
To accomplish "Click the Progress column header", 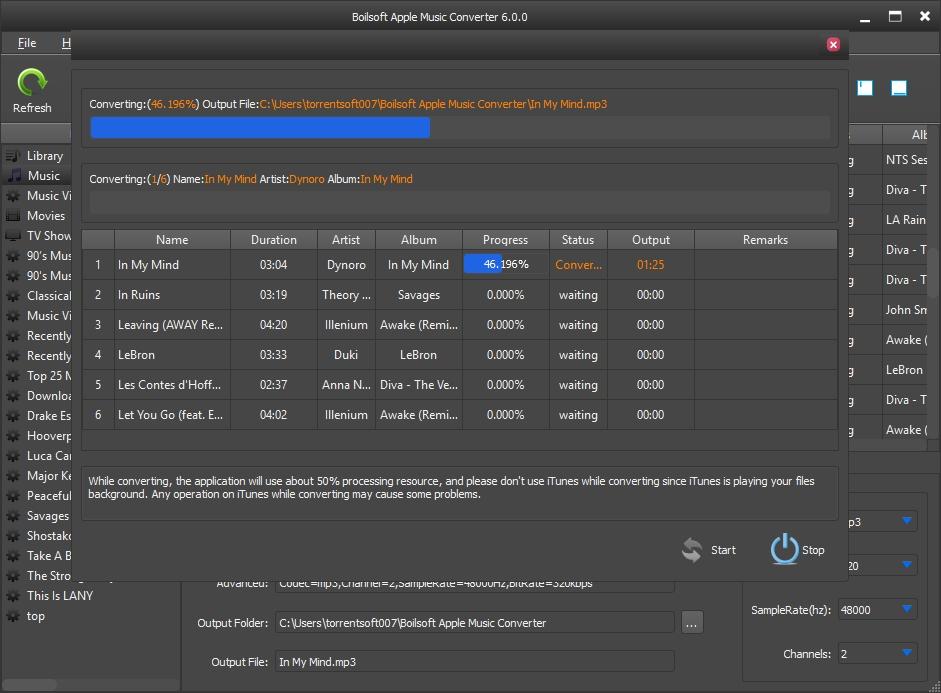I will 505,239.
